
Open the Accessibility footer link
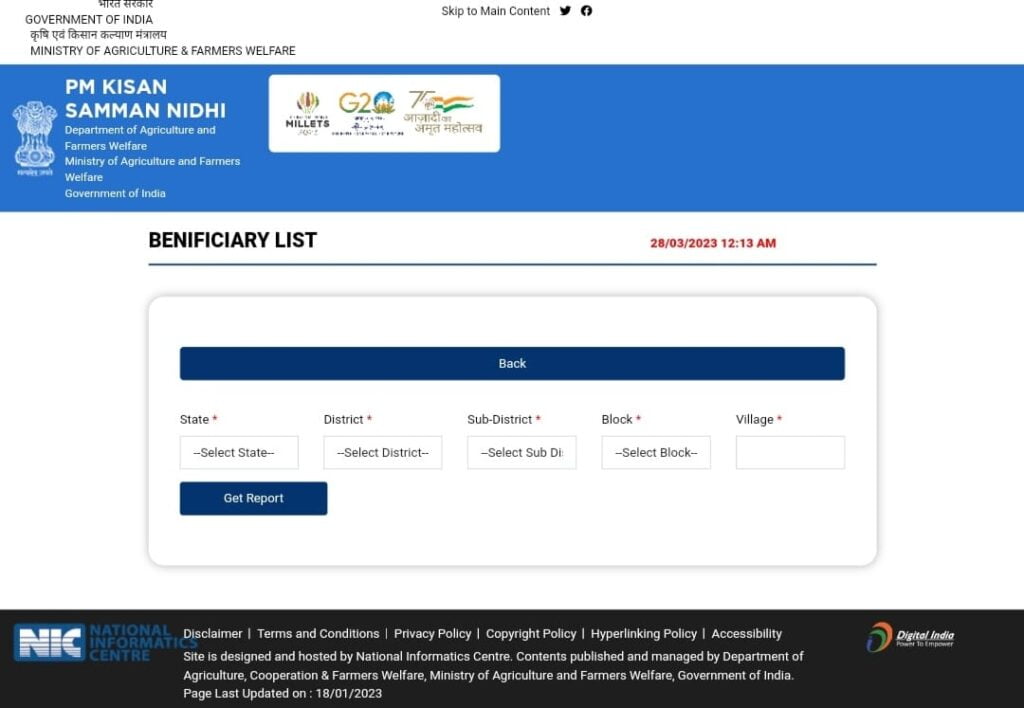[746, 634]
